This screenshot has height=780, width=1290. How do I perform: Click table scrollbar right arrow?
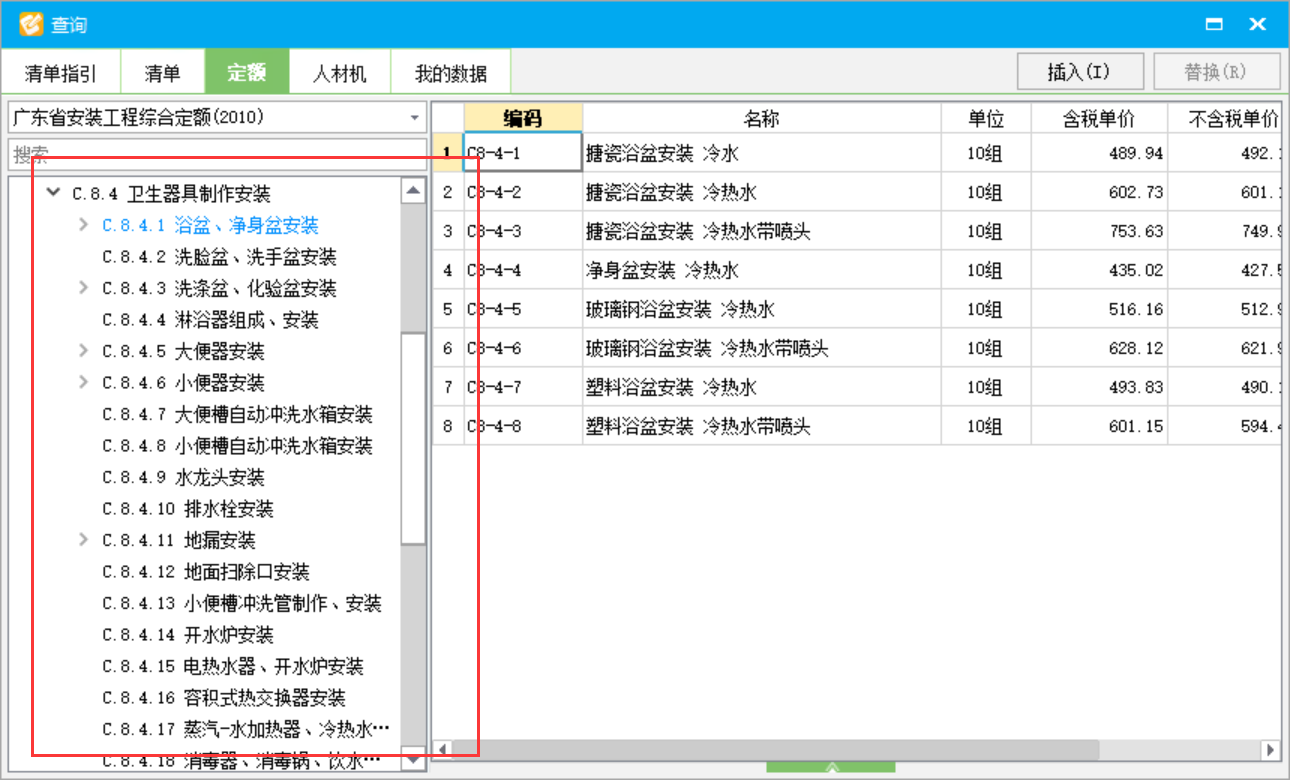[x=1270, y=750]
